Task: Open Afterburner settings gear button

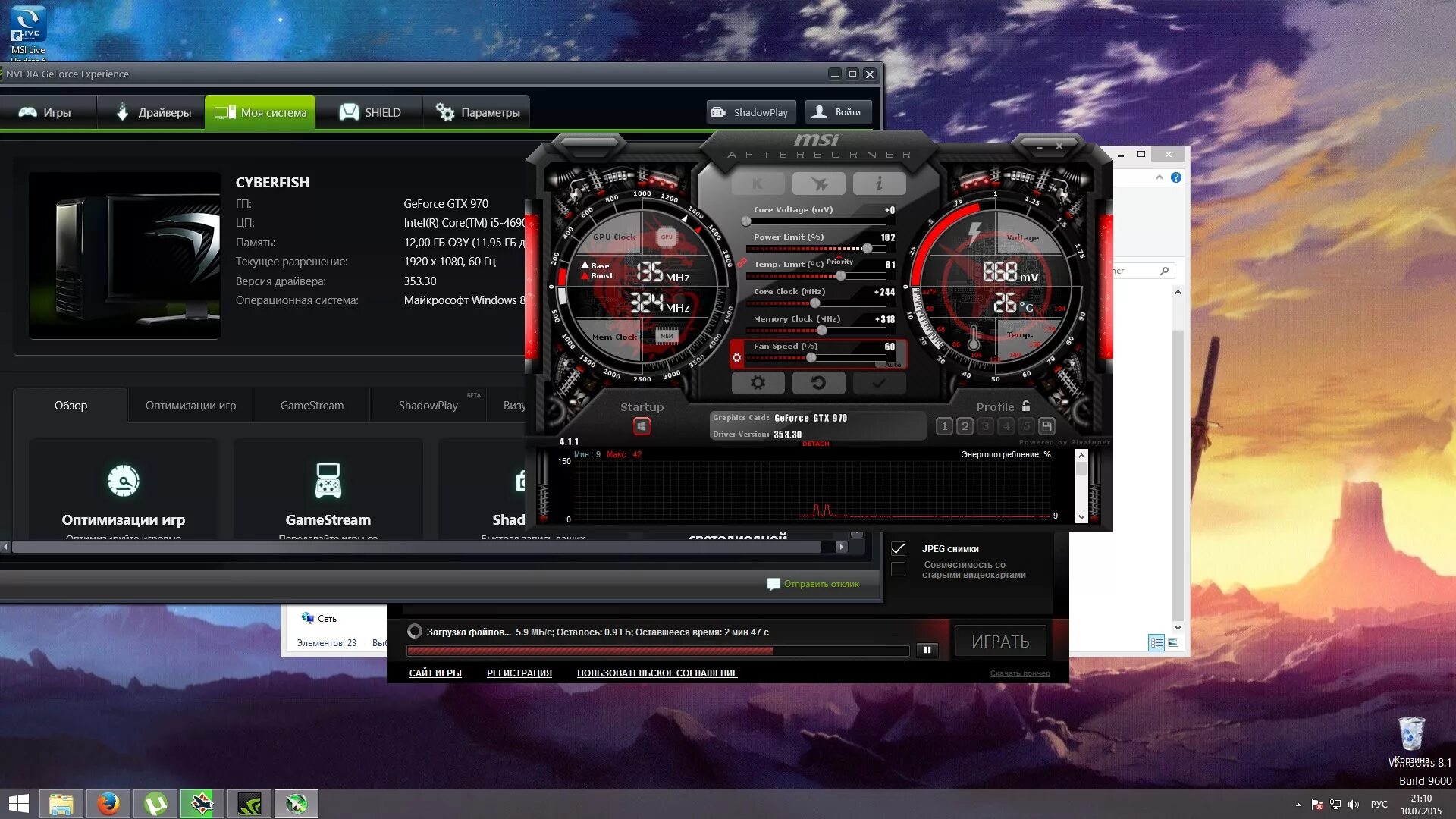Action: (758, 383)
